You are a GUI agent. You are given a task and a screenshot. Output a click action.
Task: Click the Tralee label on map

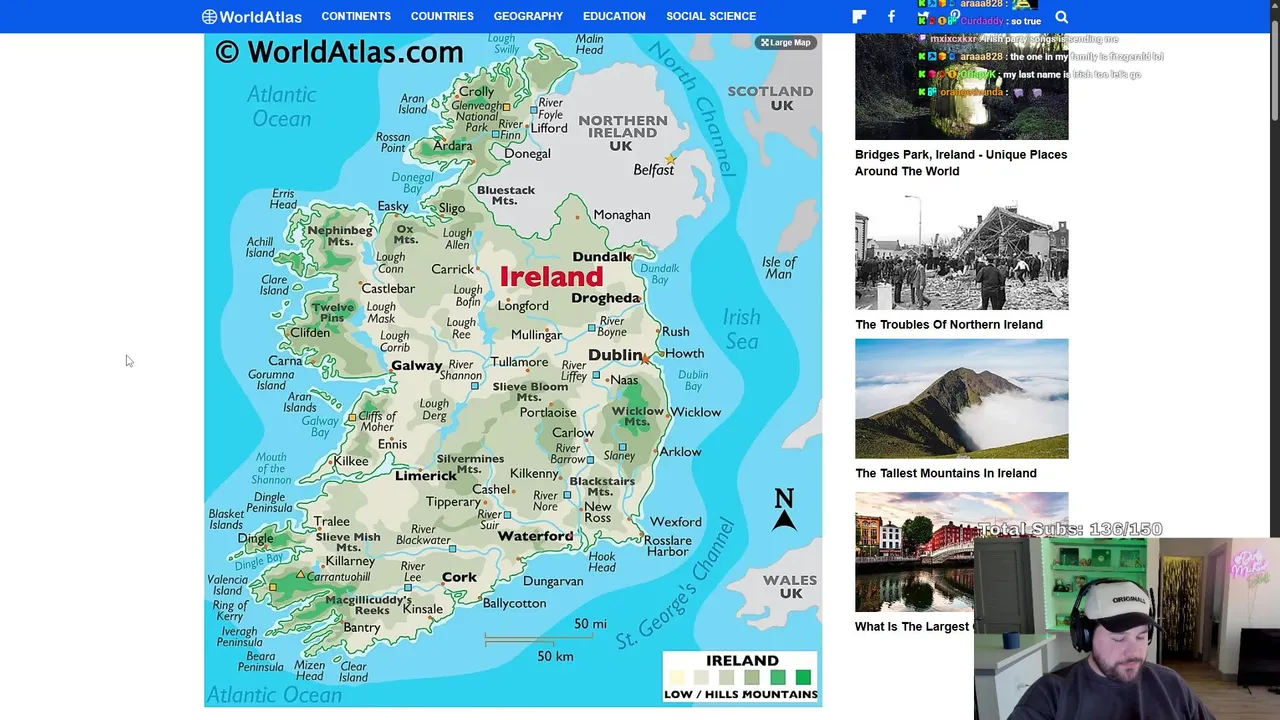332,521
